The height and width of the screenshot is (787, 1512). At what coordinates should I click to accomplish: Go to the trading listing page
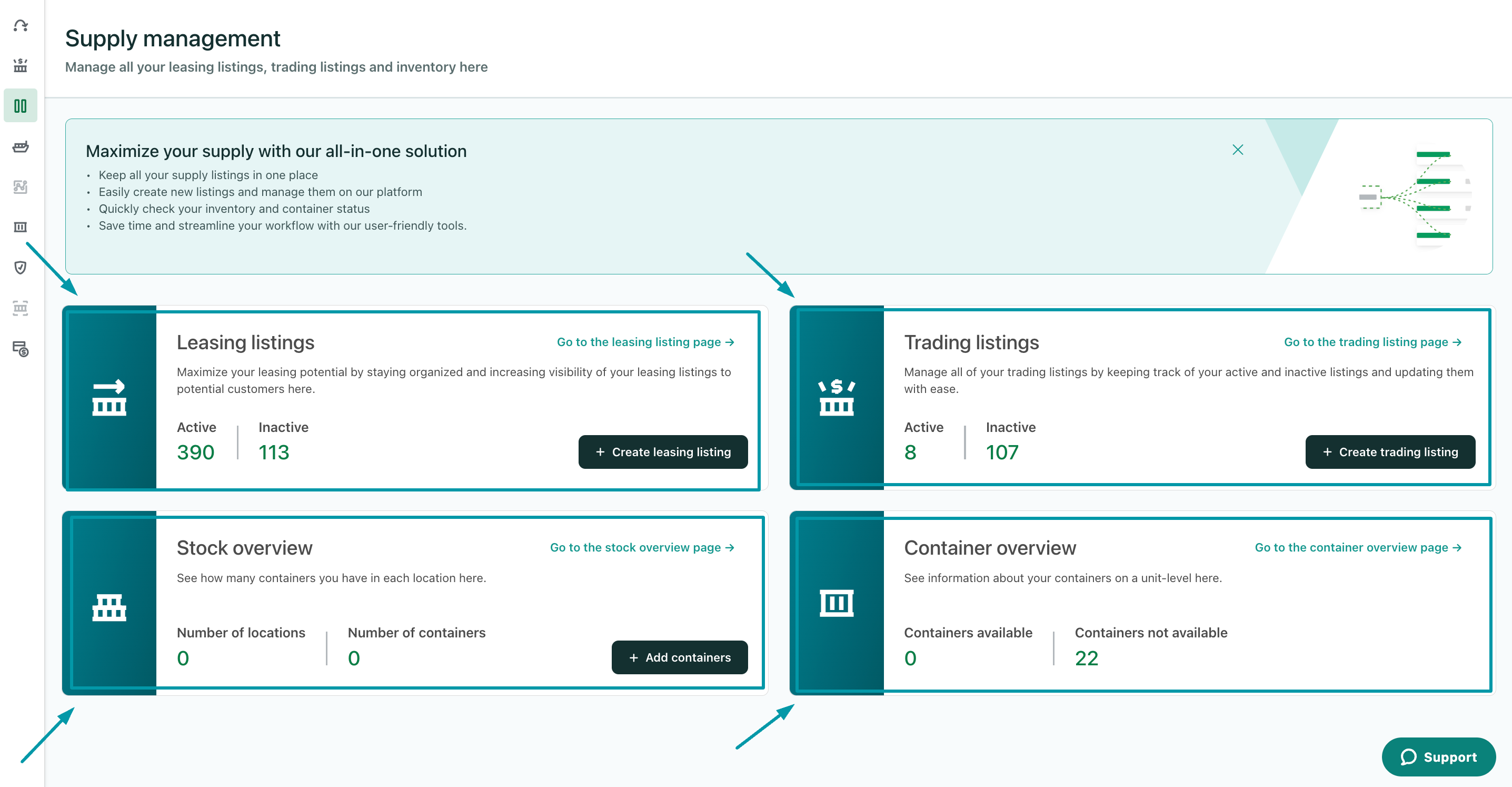pos(1372,342)
